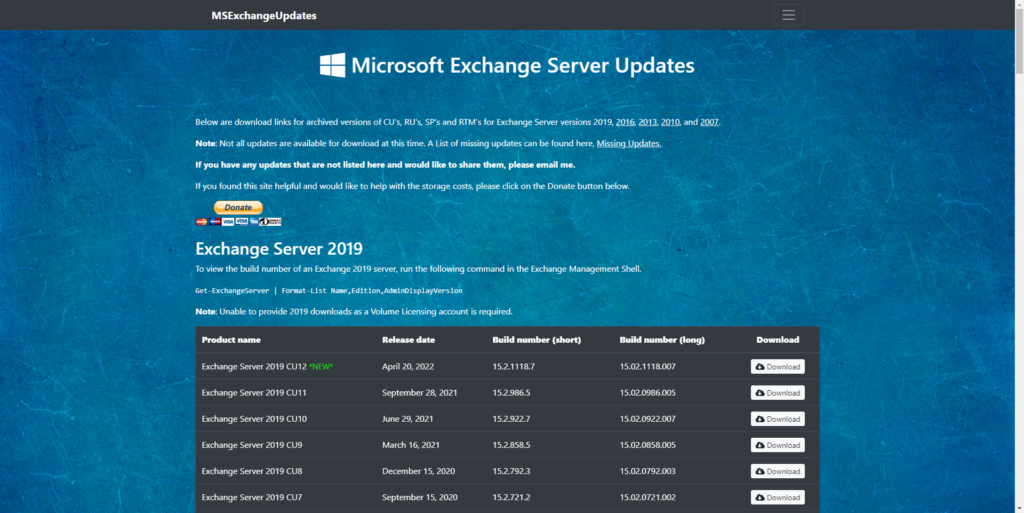Jump to Exchange 2013 section link
1024x513 pixels.
[x=648, y=122]
